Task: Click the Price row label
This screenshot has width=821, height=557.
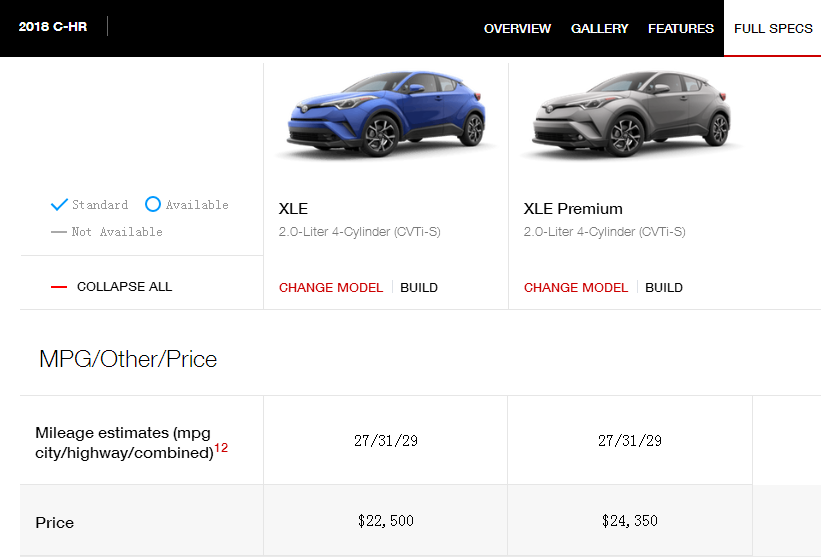Action: tap(54, 522)
